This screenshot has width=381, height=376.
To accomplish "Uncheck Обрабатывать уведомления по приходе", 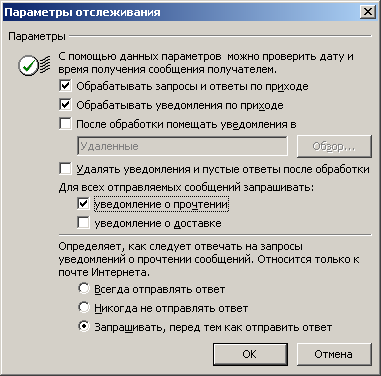I will (65, 105).
